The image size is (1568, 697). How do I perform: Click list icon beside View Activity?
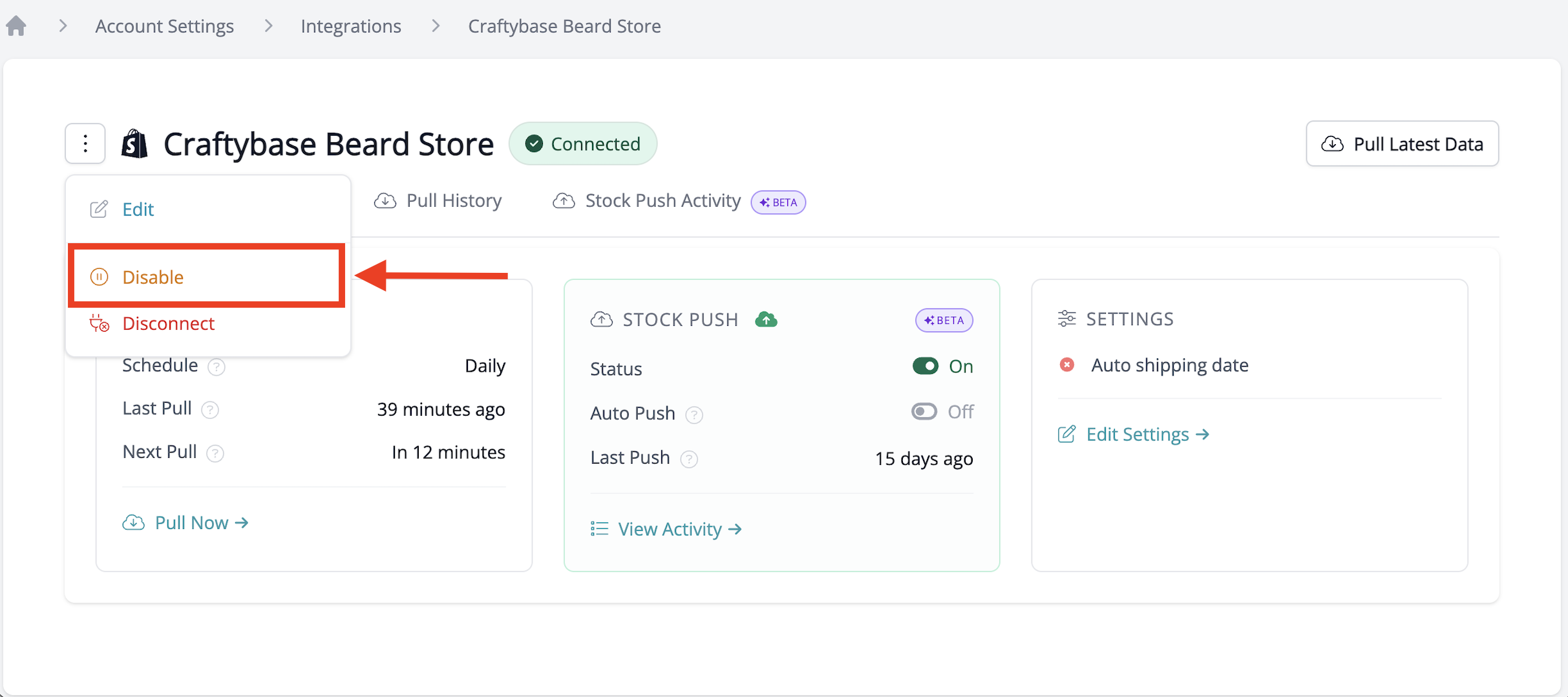click(x=599, y=529)
